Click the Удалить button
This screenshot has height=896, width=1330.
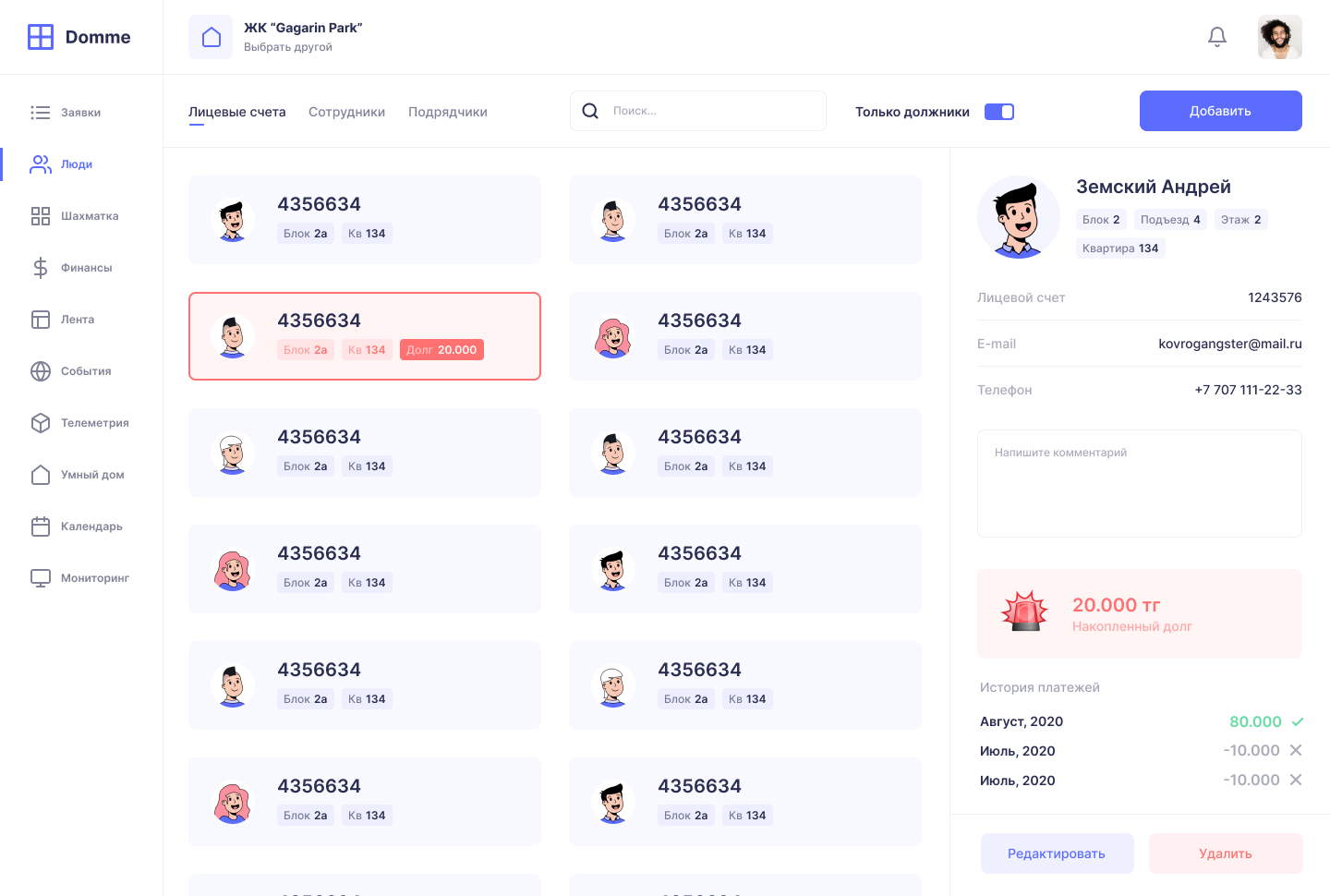[1226, 854]
